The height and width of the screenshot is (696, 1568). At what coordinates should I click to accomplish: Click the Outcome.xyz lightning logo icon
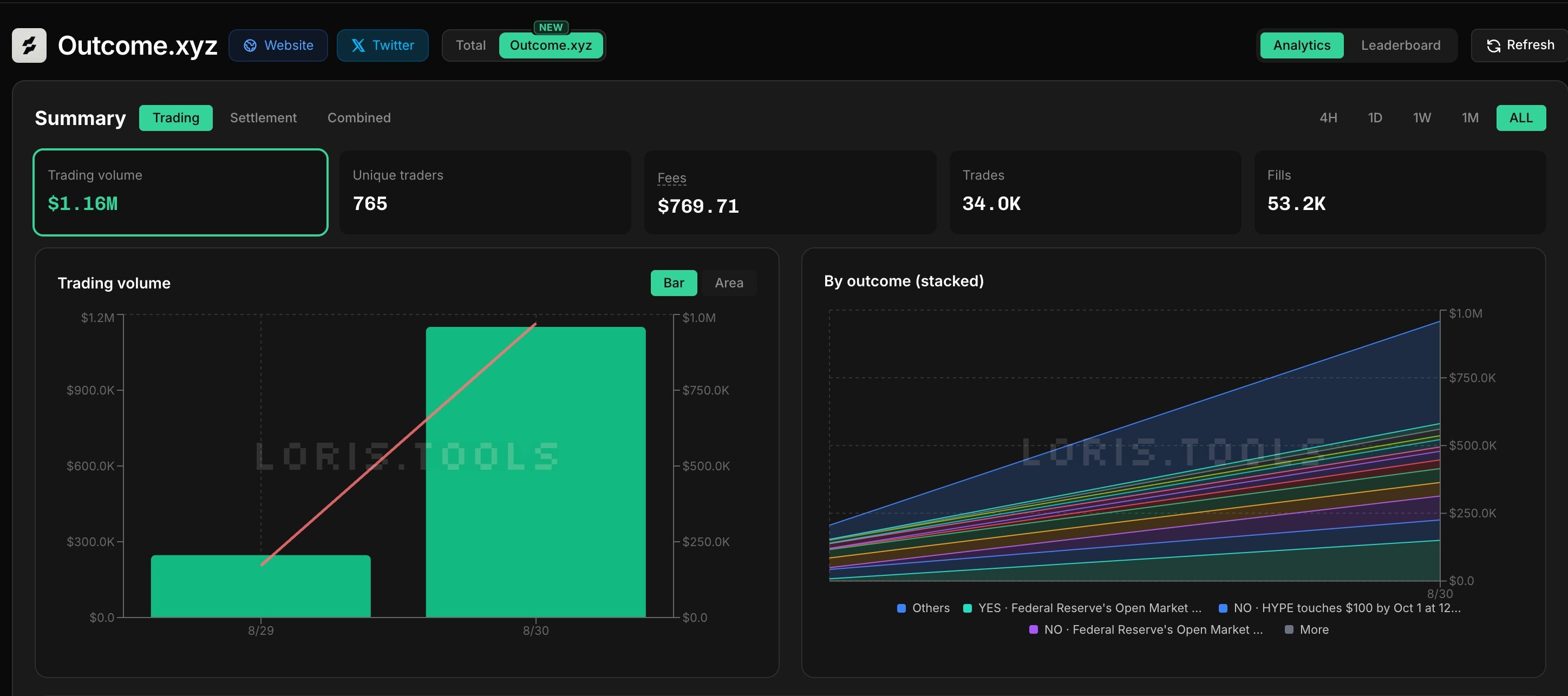tap(29, 45)
